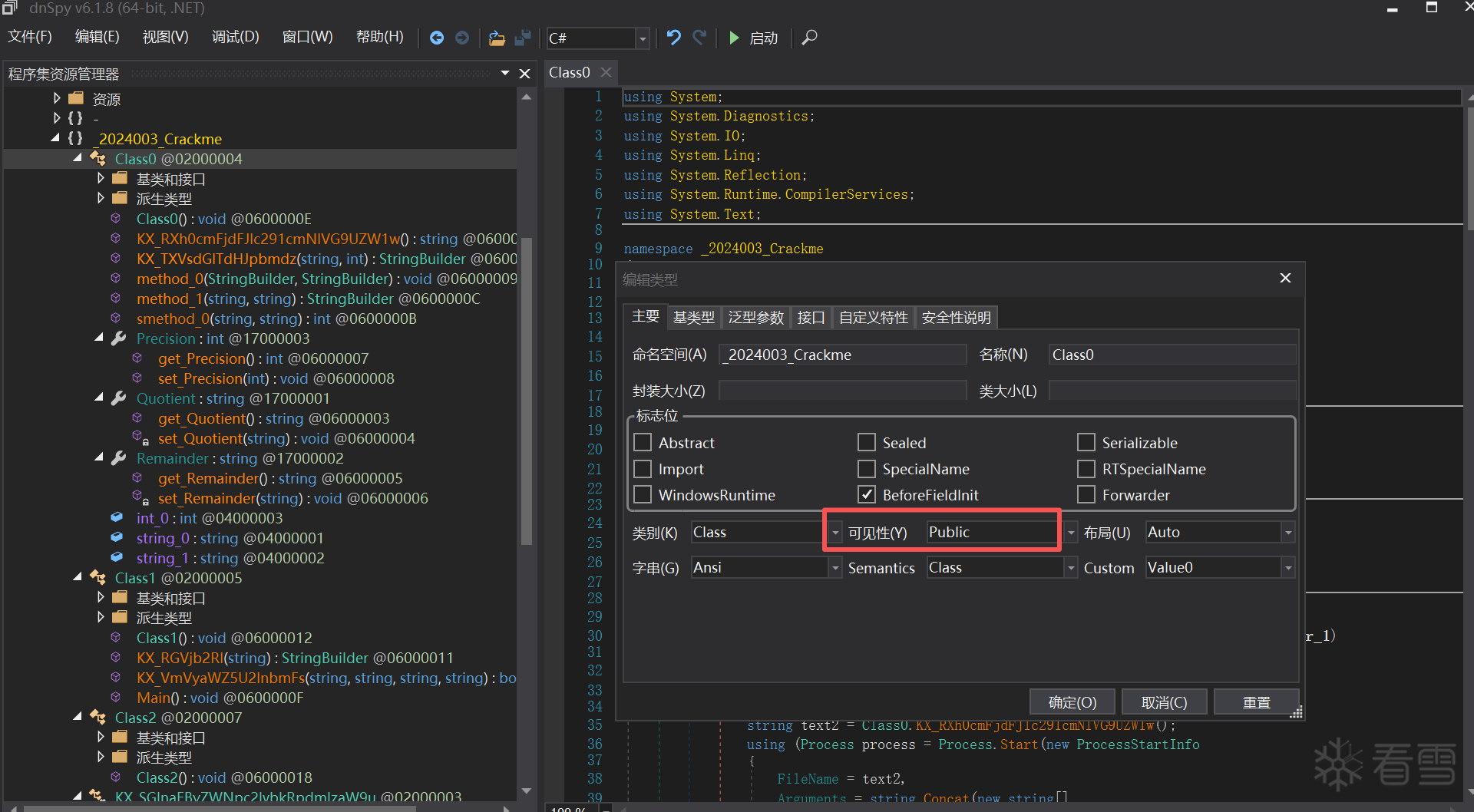Click the 名称(N) Class0 input field
The width and height of the screenshot is (1474, 812).
(x=1171, y=355)
